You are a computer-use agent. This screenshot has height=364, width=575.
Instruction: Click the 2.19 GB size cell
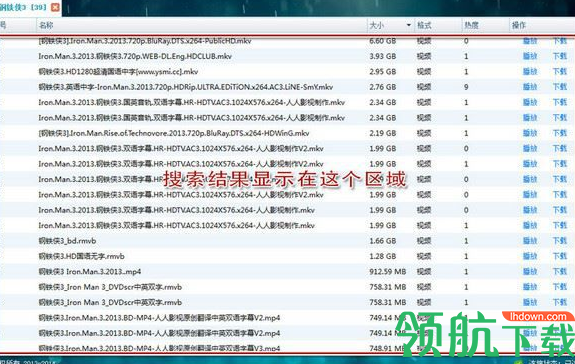(383, 133)
